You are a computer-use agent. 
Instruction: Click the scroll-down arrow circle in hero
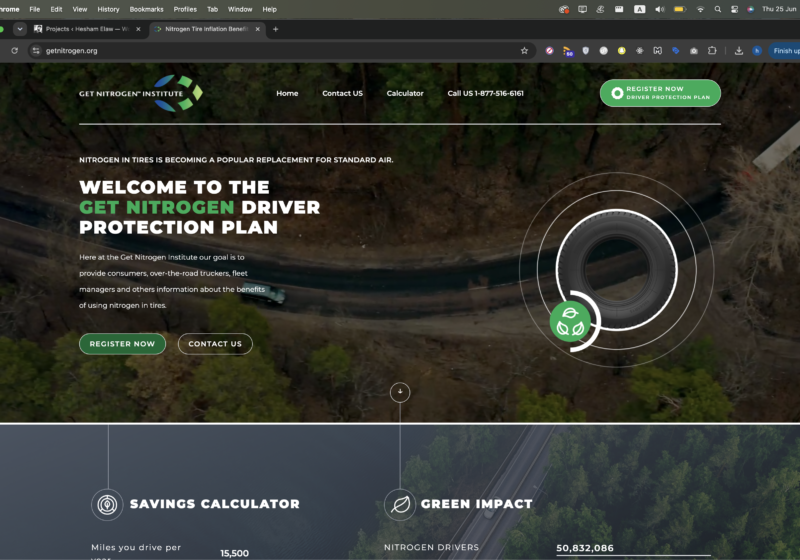(400, 392)
